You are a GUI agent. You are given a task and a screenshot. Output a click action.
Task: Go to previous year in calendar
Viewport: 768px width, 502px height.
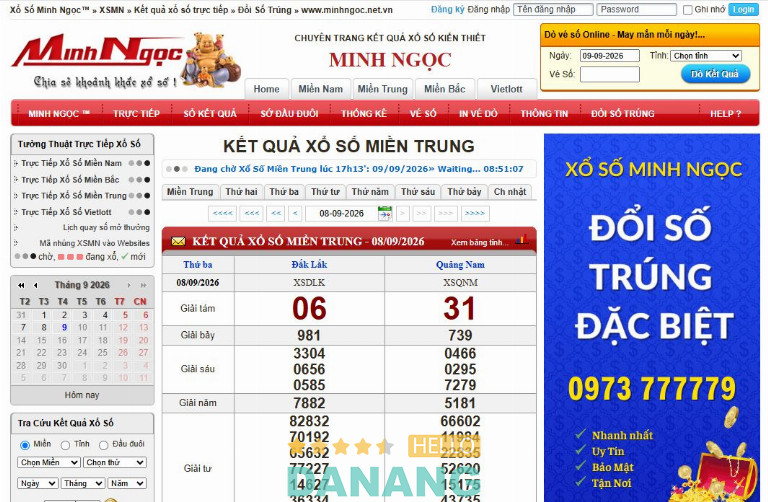pyautogui.click(x=21, y=285)
